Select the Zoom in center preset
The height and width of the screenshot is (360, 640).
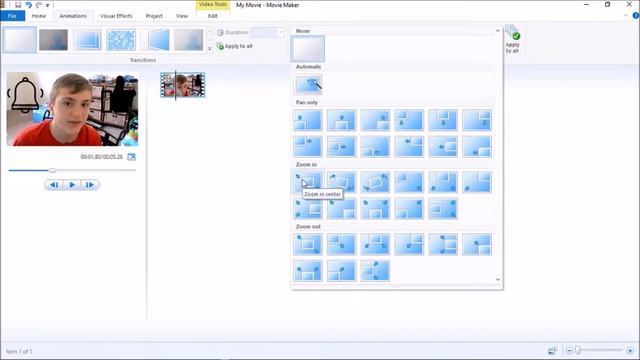[308, 182]
